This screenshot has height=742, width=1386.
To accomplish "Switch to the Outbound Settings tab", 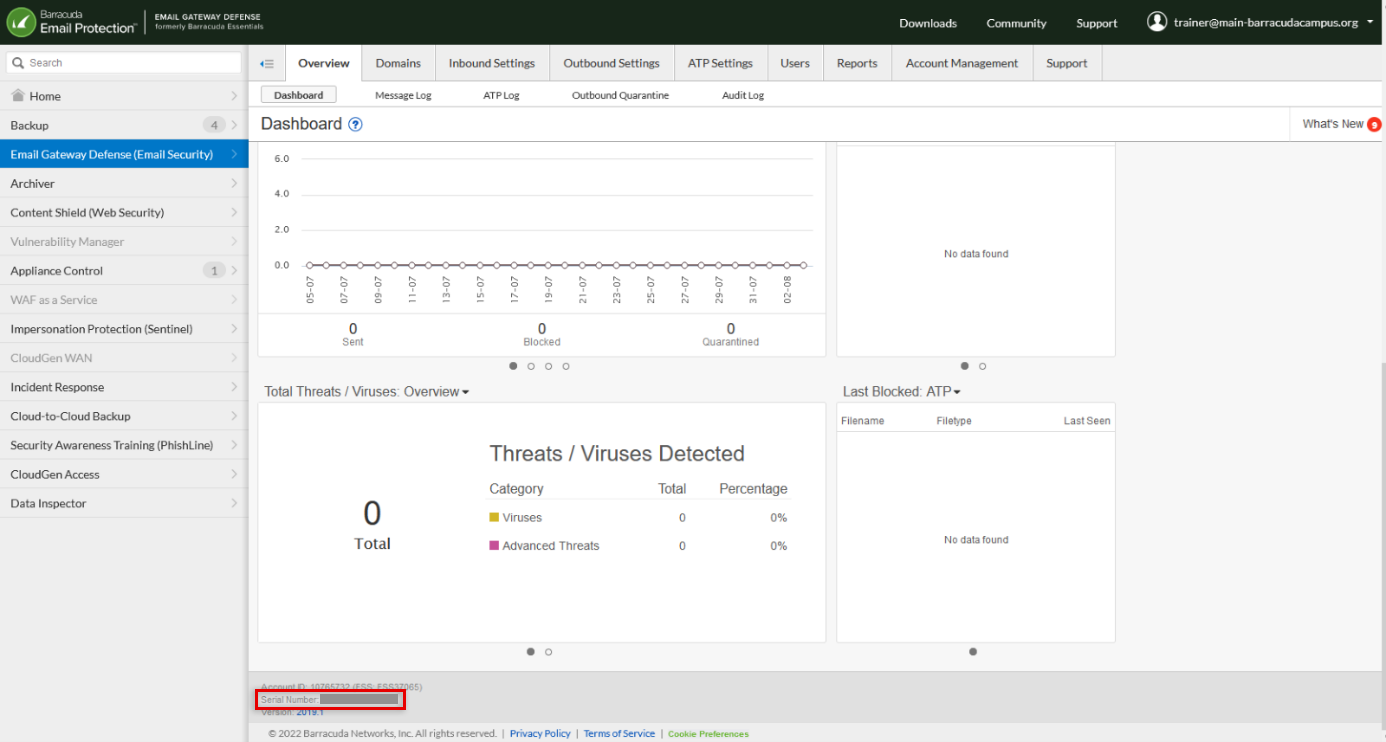I will 612,63.
